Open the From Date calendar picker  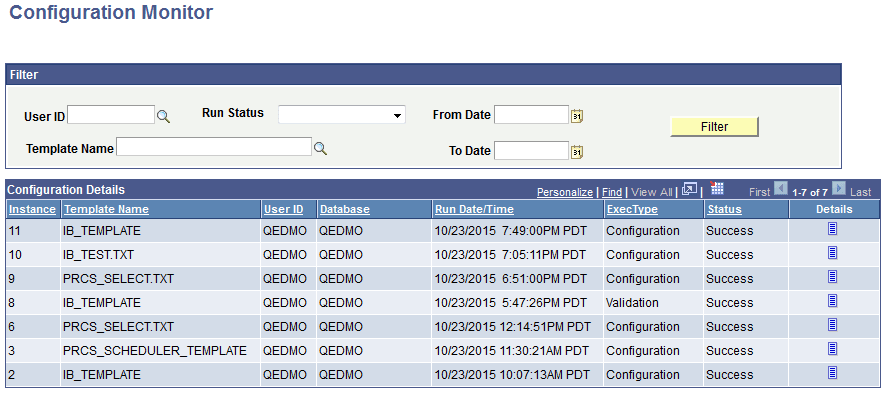[577, 116]
